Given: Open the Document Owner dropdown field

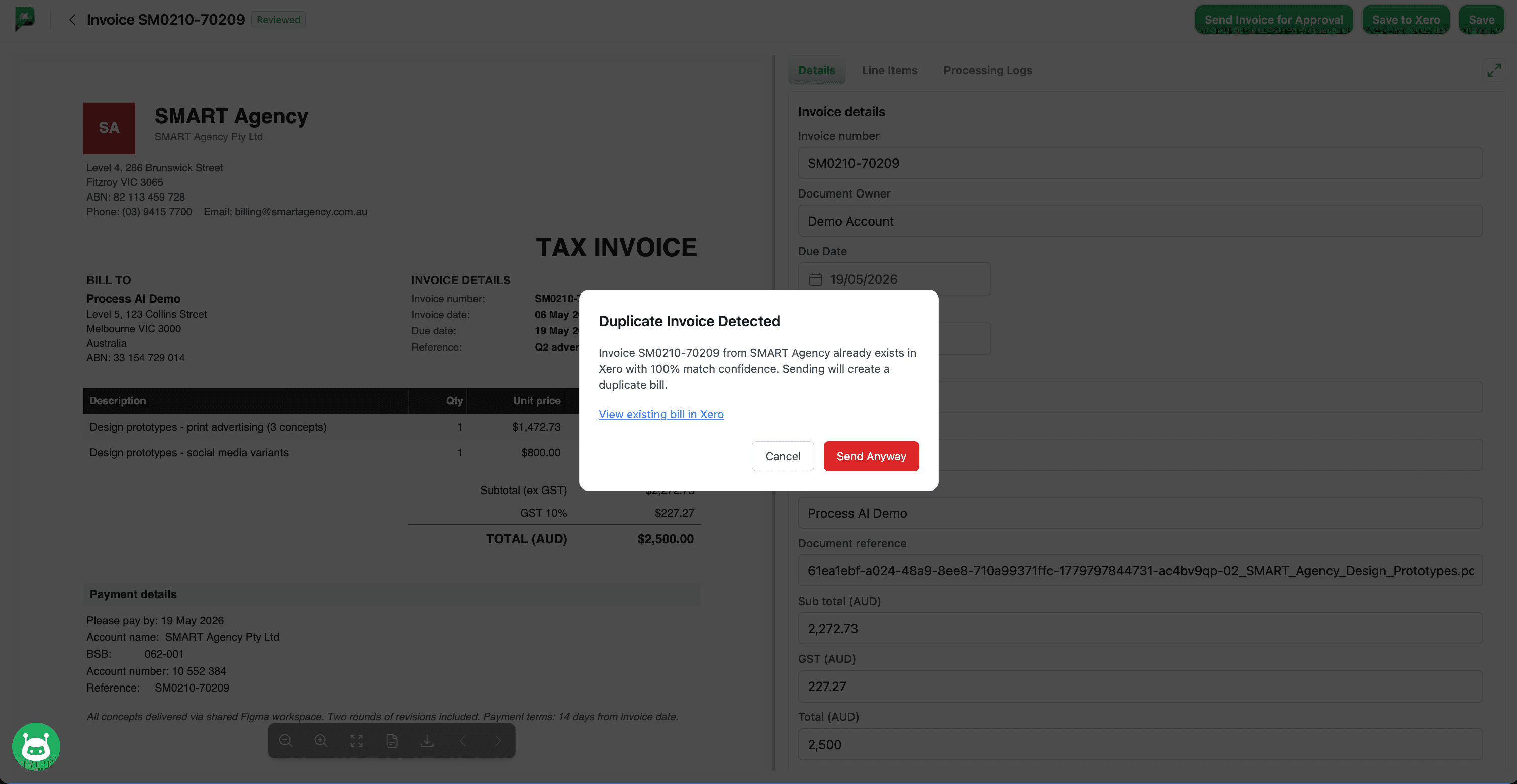Looking at the screenshot, I should (1140, 221).
